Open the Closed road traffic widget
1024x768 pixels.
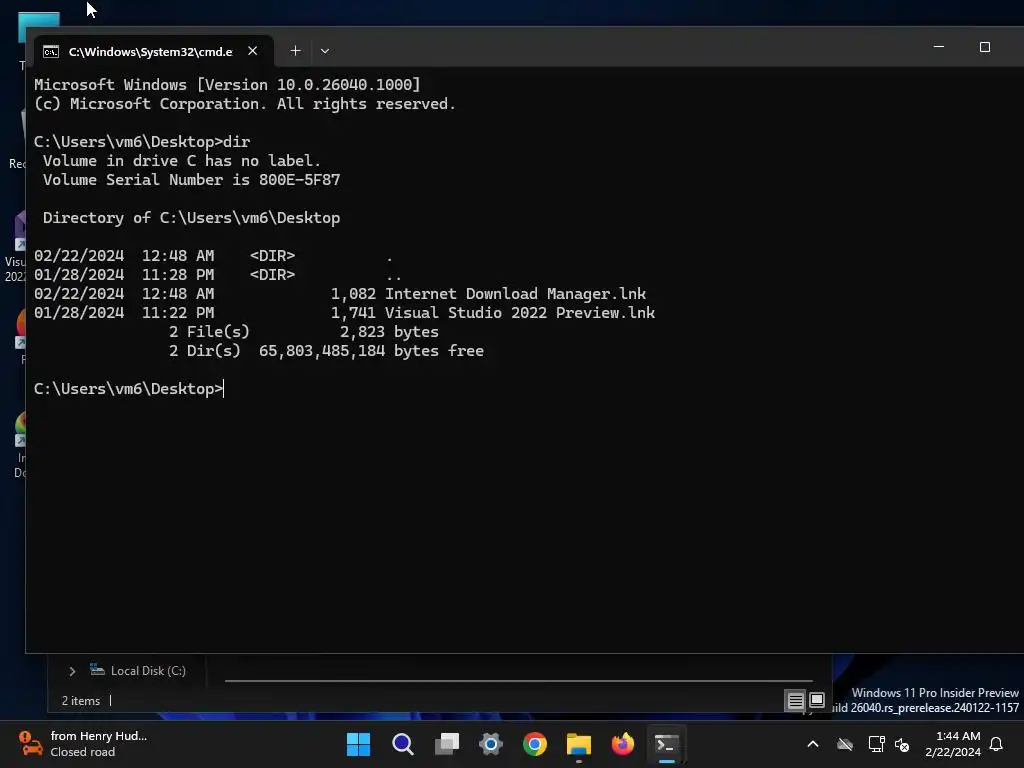click(83, 744)
